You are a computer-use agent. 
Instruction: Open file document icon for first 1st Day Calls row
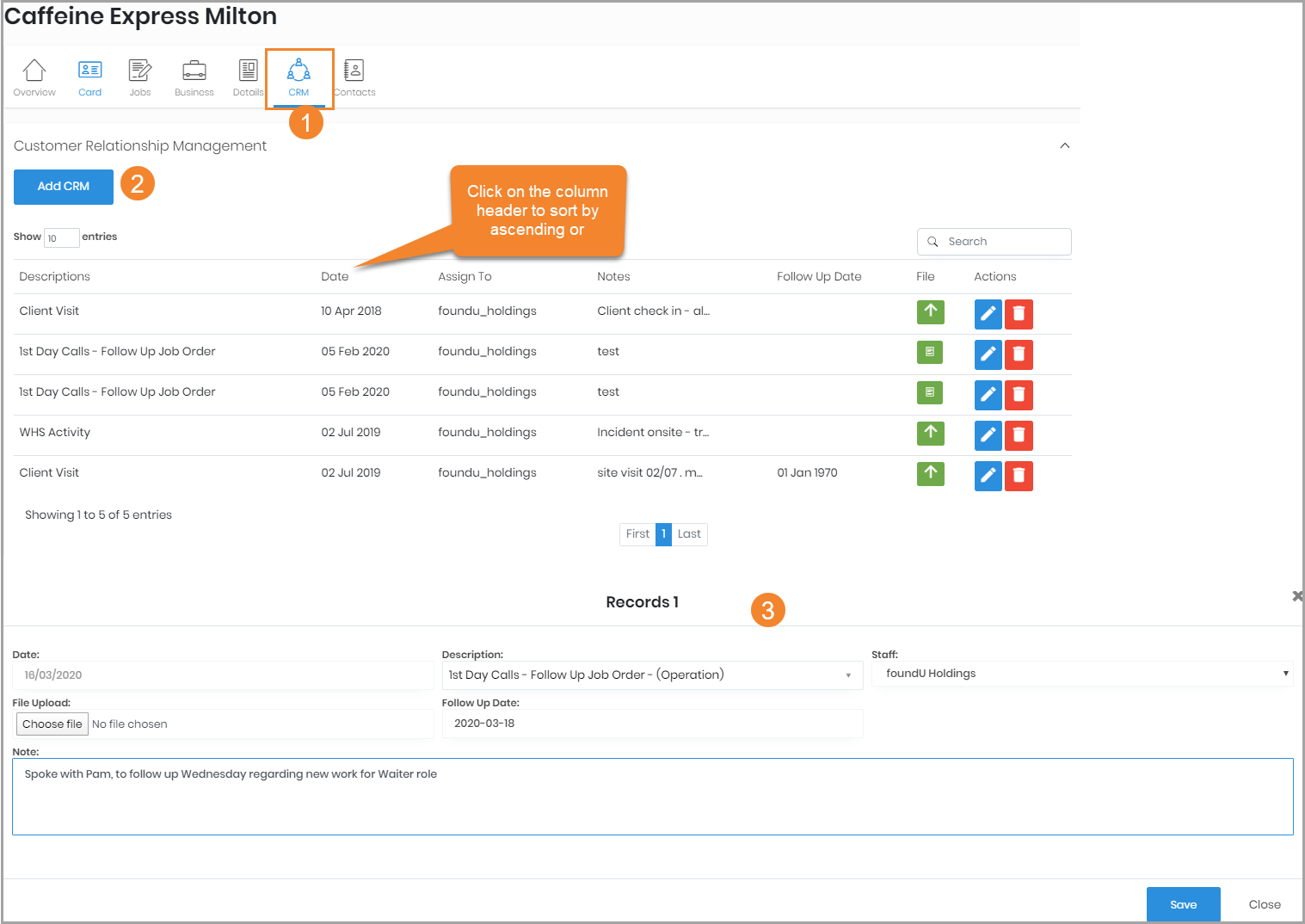point(930,352)
